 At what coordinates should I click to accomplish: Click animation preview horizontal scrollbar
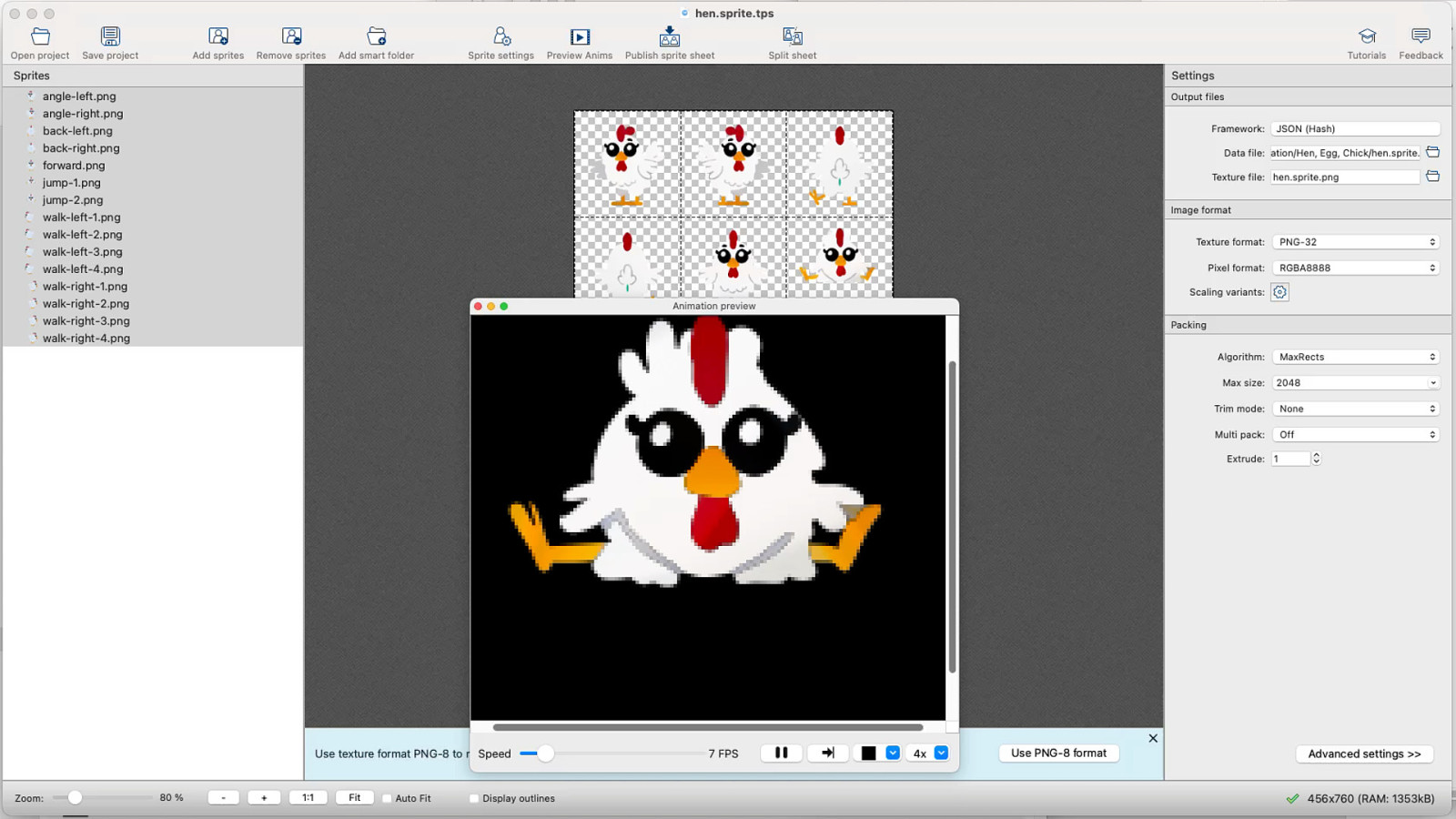pyautogui.click(x=708, y=727)
